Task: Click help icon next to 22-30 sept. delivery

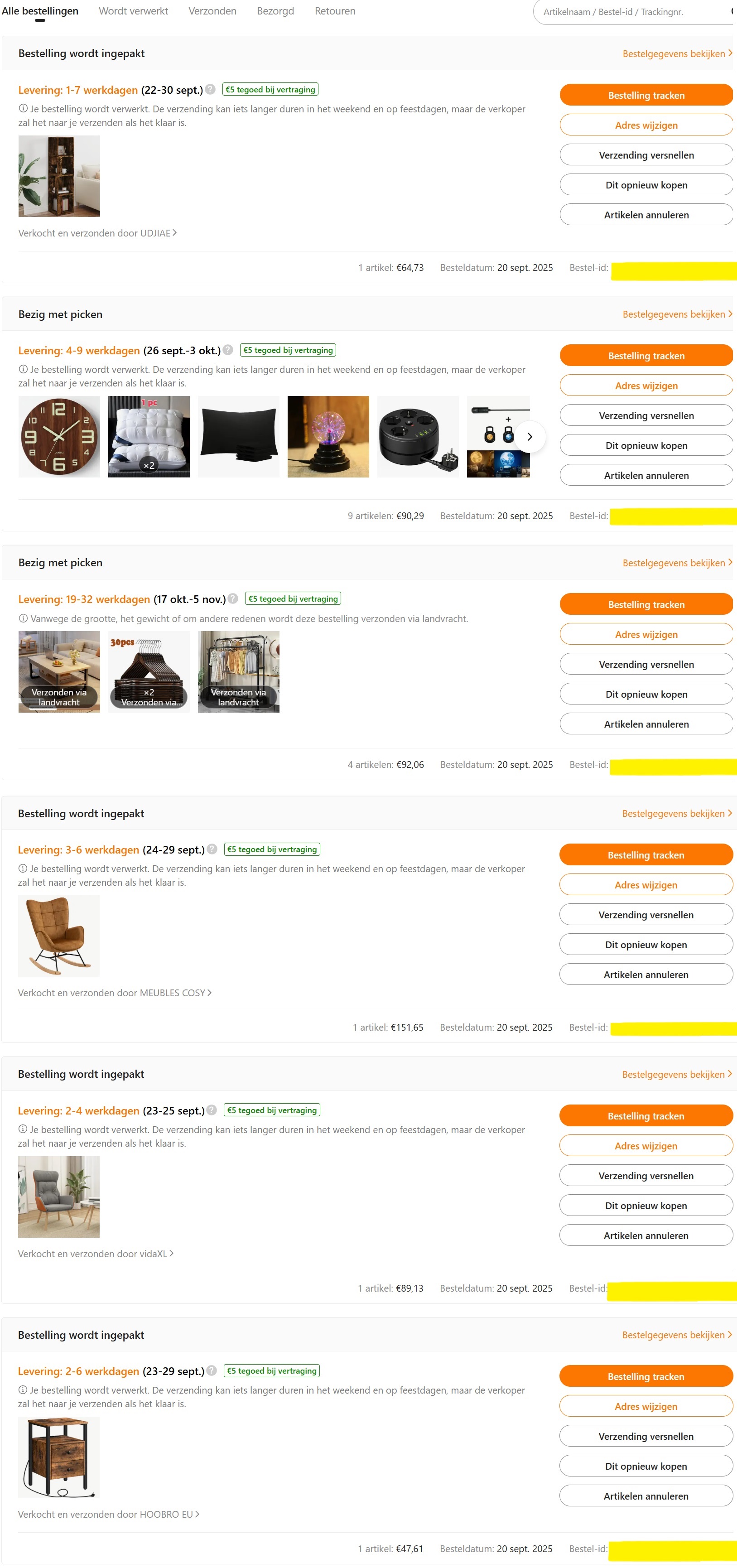Action: point(210,90)
